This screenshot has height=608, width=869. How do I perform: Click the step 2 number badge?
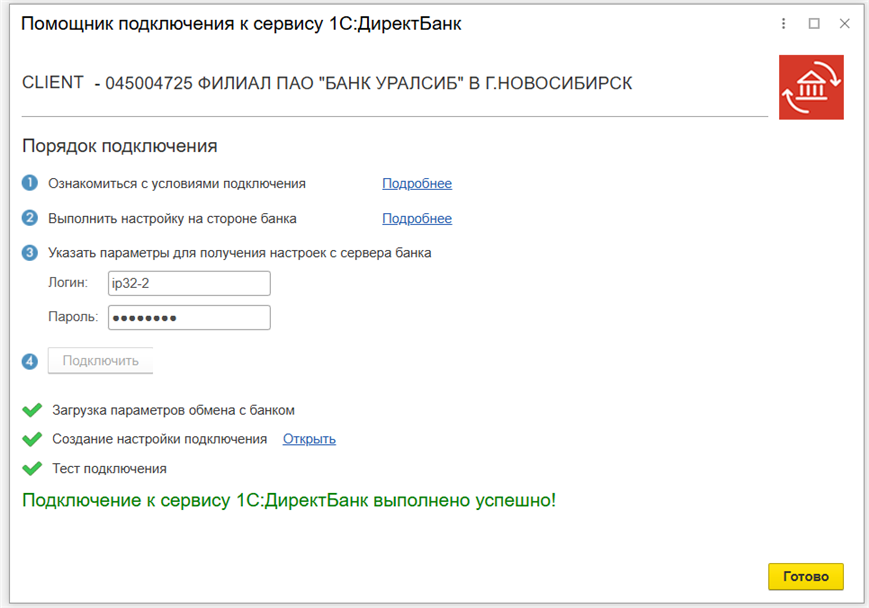coord(30,218)
